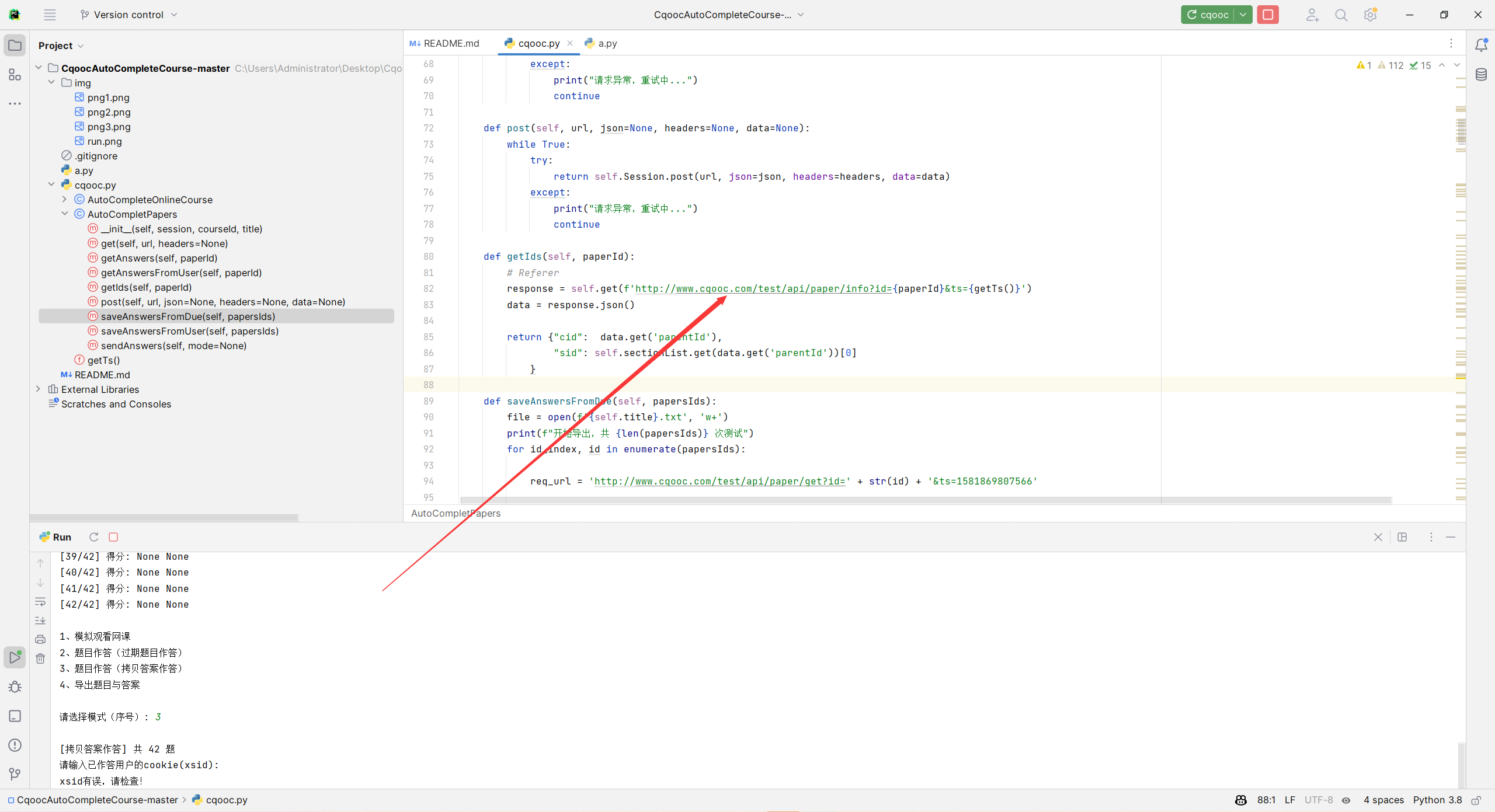Open the cqooc run configuration dropdown
1495x812 pixels.
1243,15
